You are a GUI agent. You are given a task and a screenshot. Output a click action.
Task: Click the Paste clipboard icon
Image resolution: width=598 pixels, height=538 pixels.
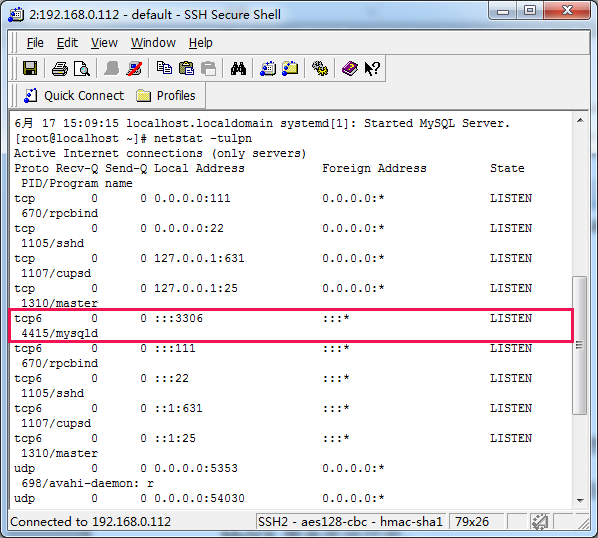(x=186, y=69)
